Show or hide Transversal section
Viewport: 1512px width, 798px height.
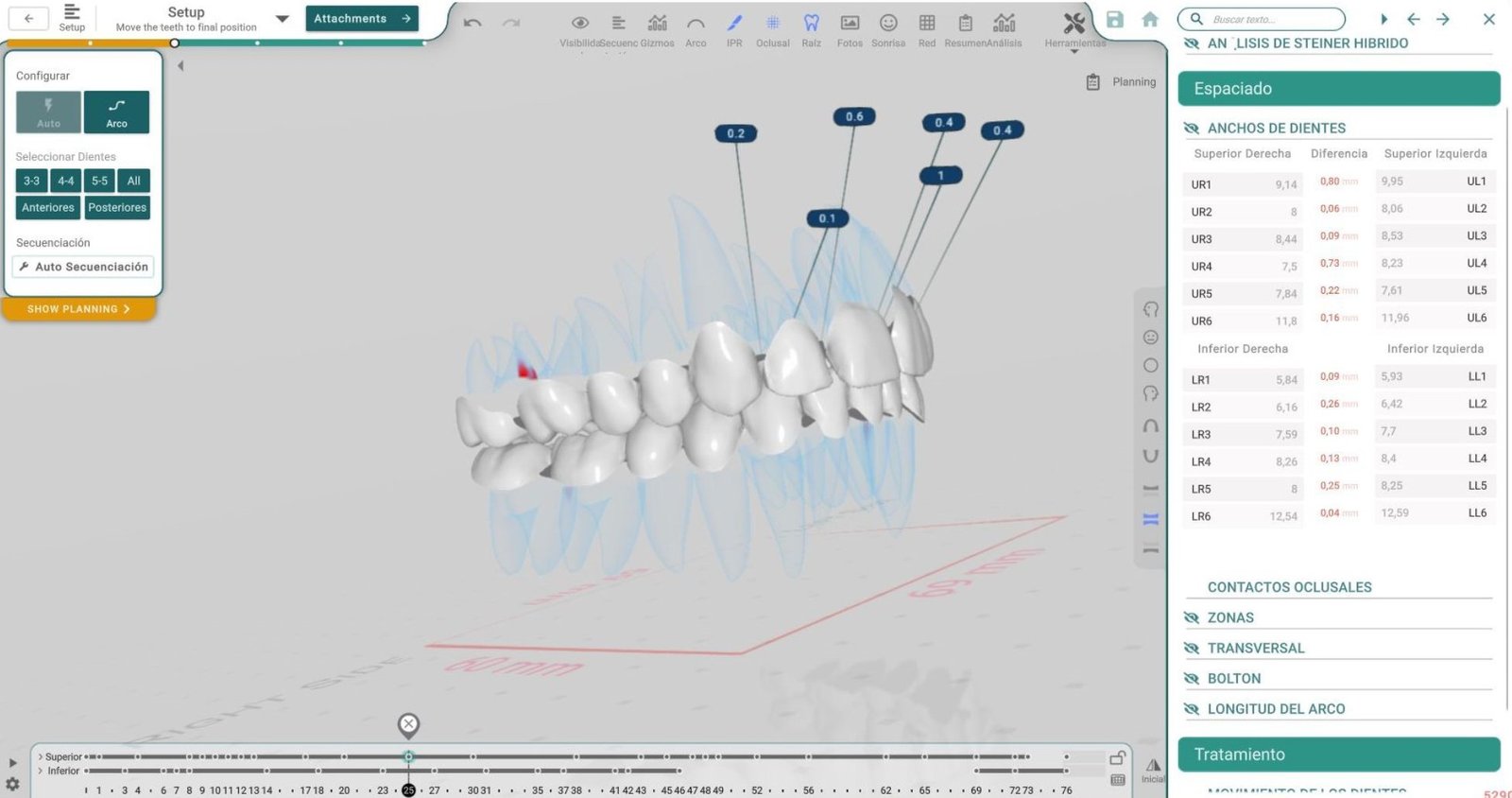(1192, 649)
